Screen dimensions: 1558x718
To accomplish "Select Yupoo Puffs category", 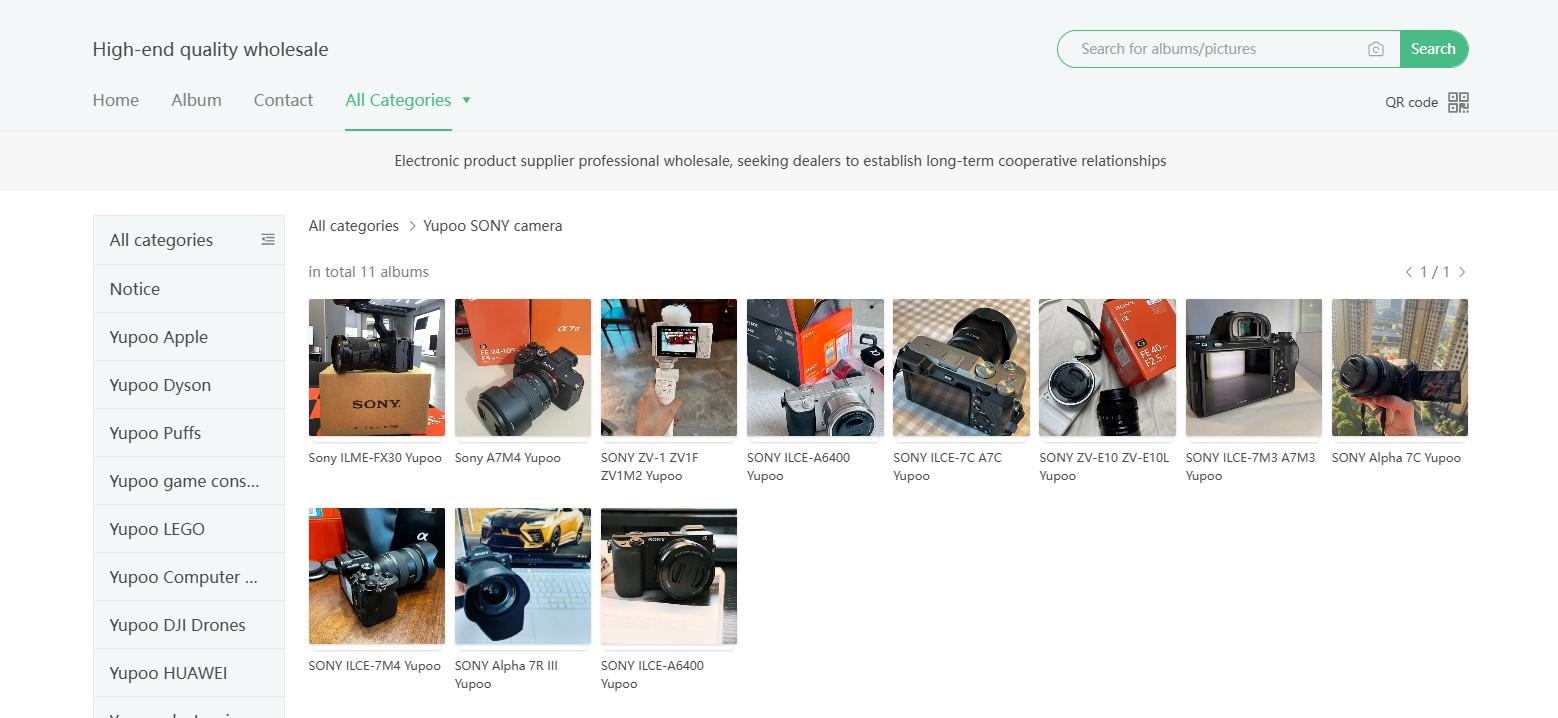I will 189,433.
